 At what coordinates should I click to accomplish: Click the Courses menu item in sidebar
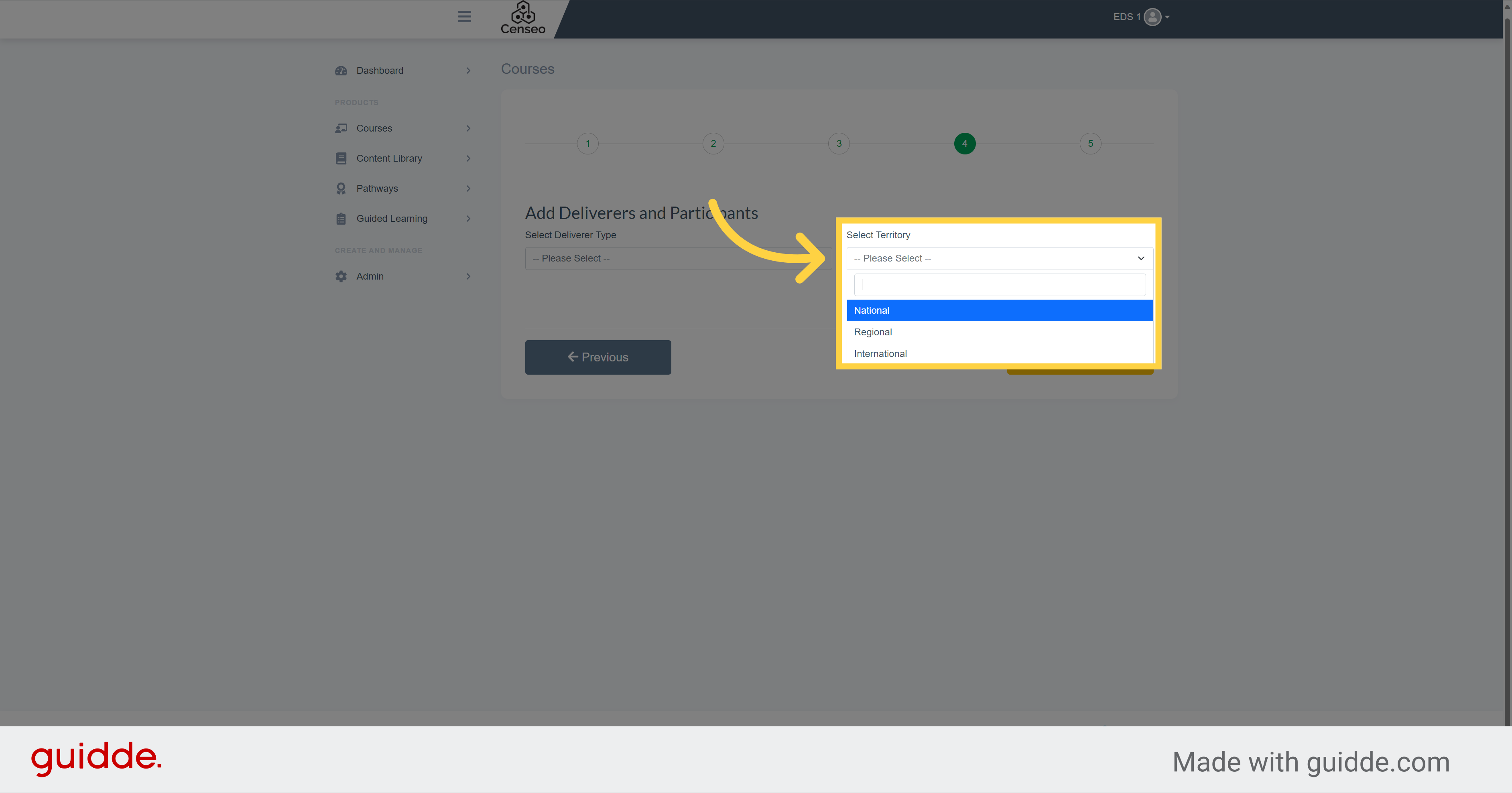click(374, 128)
